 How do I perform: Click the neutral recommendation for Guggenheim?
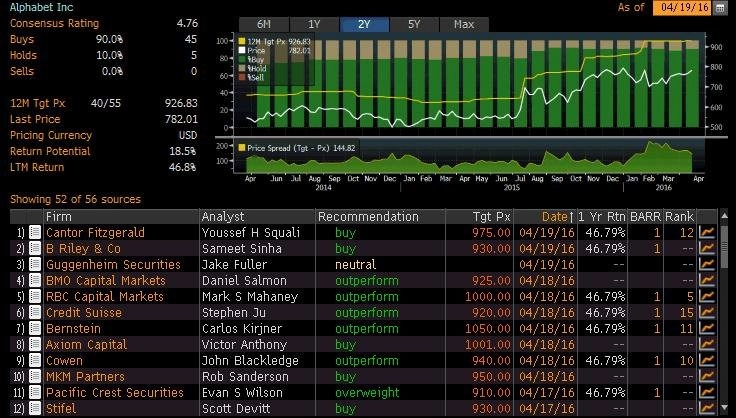coord(355,264)
